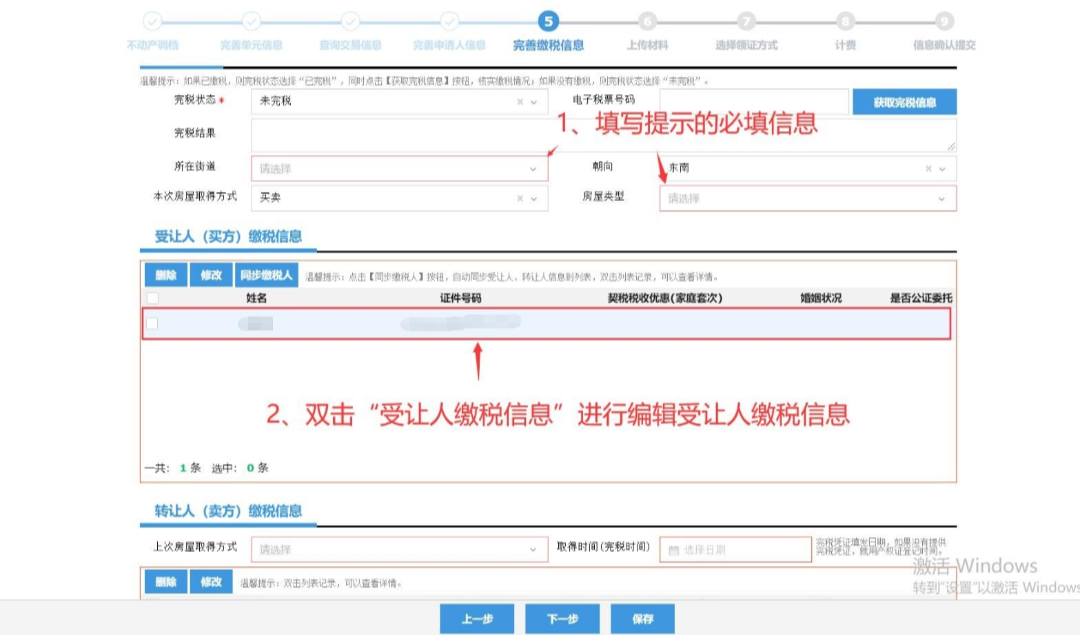This screenshot has height=635, width=1080.
Task: Click the completed 不动产调档 step icon
Action: coord(152,20)
